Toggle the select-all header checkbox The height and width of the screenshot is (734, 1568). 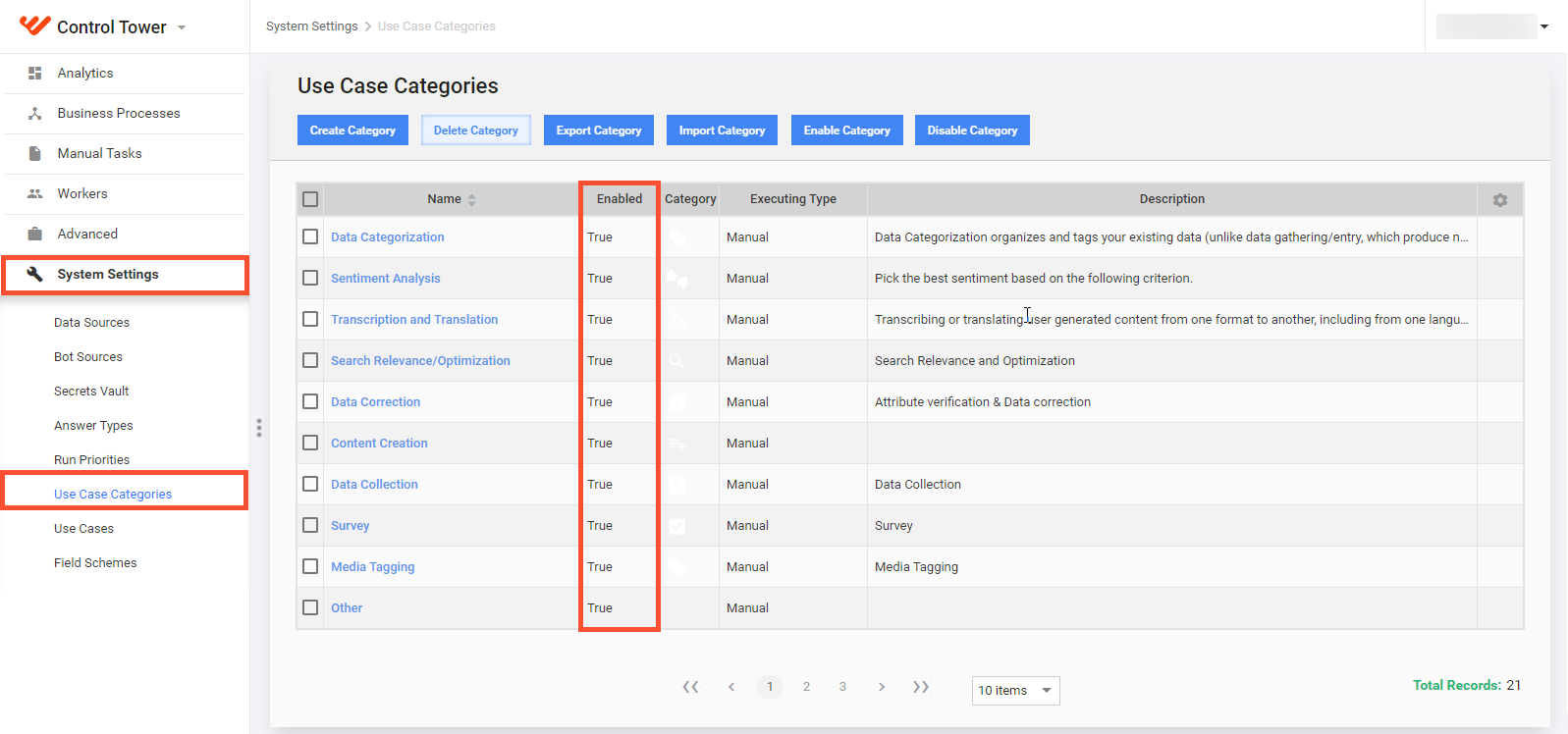tap(310, 199)
